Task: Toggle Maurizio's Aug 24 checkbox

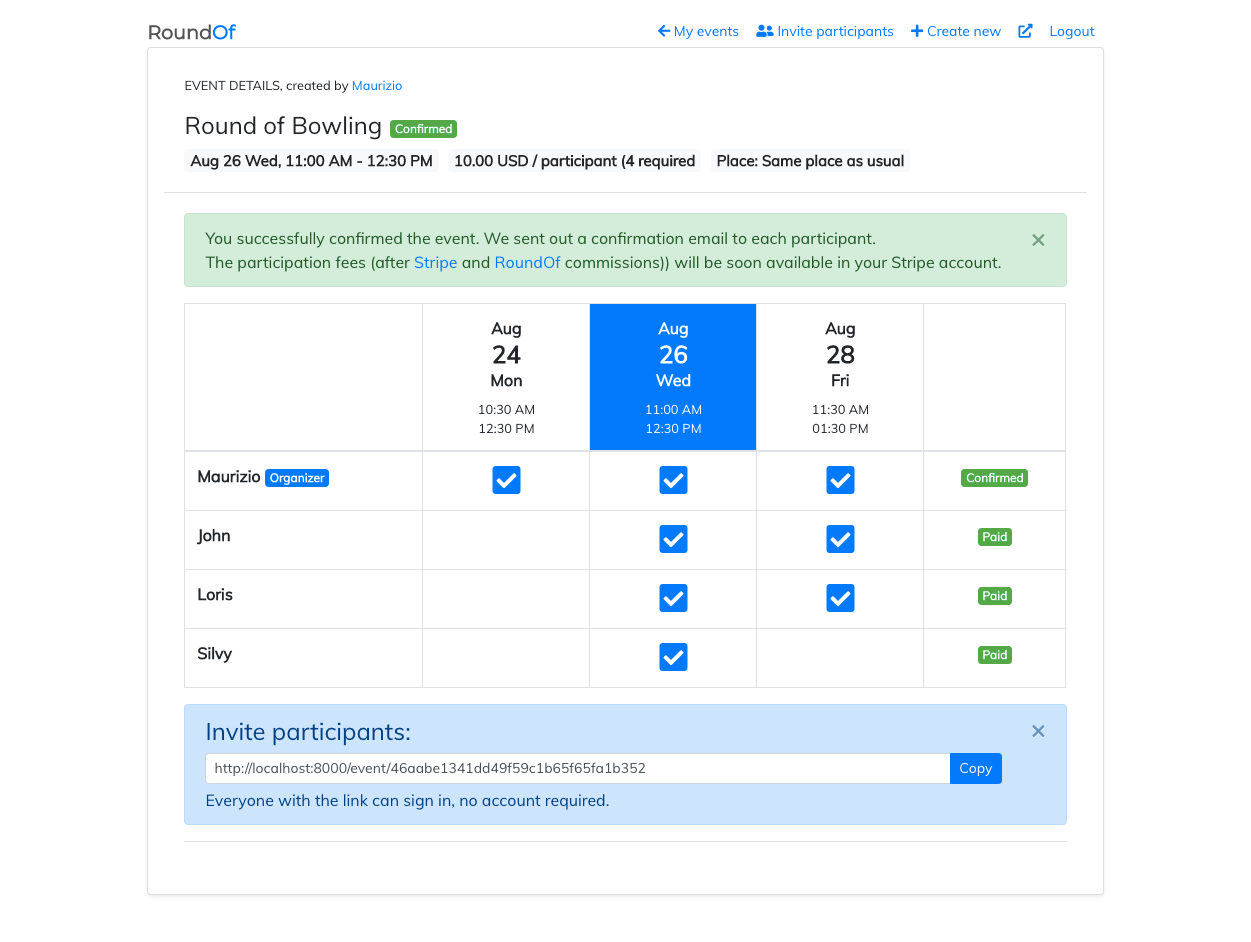Action: click(x=506, y=481)
